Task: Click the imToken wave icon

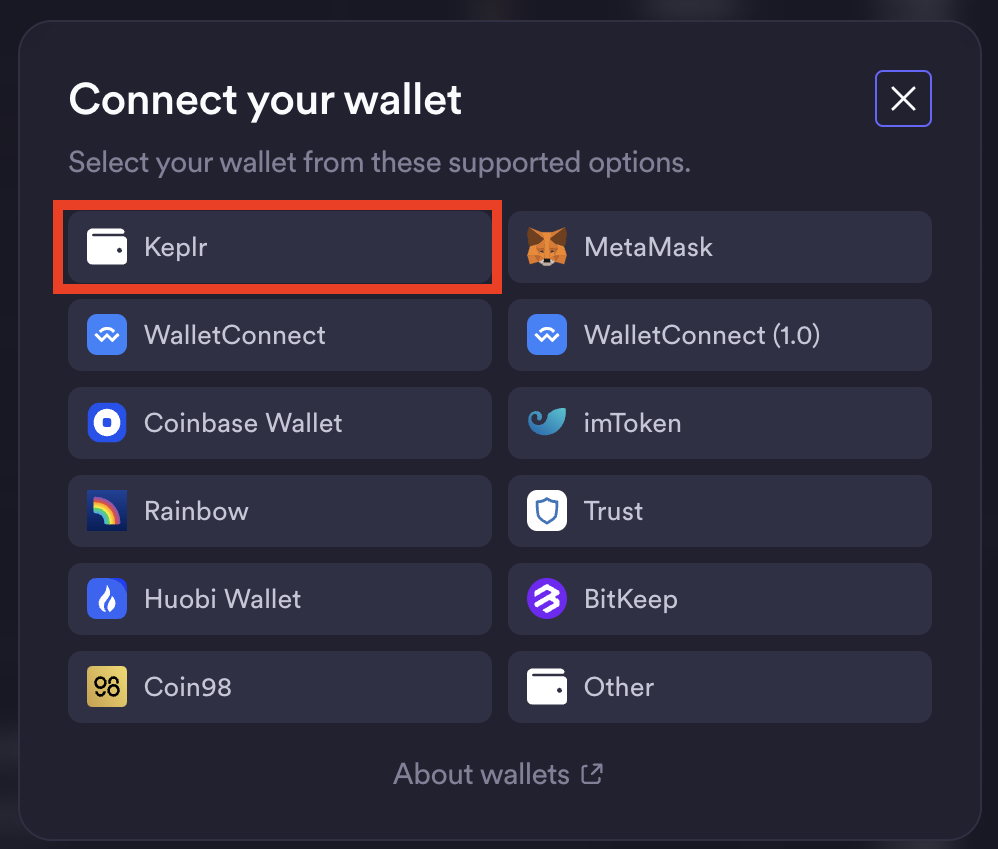Action: tap(547, 423)
